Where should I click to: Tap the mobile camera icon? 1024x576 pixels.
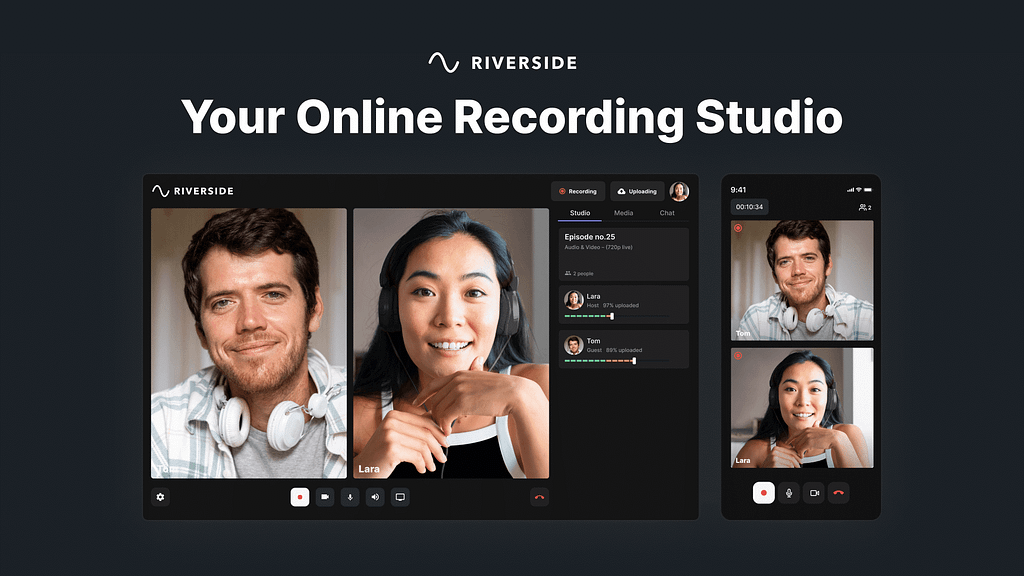(814, 492)
